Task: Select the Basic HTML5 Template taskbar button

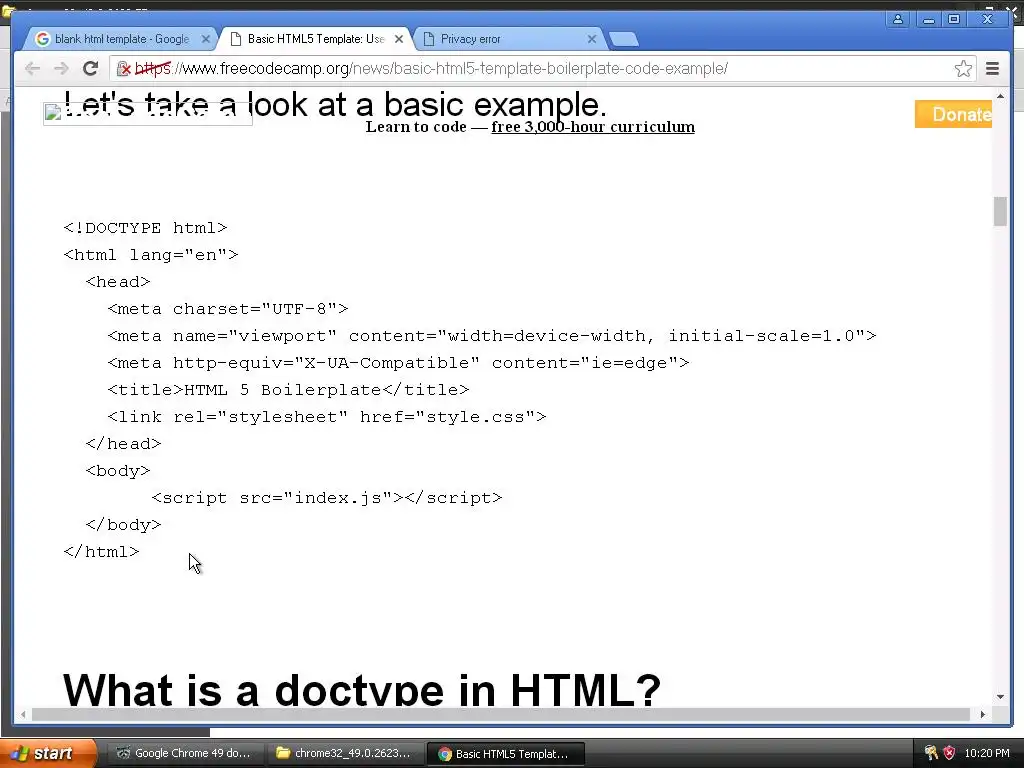Action: click(x=505, y=754)
